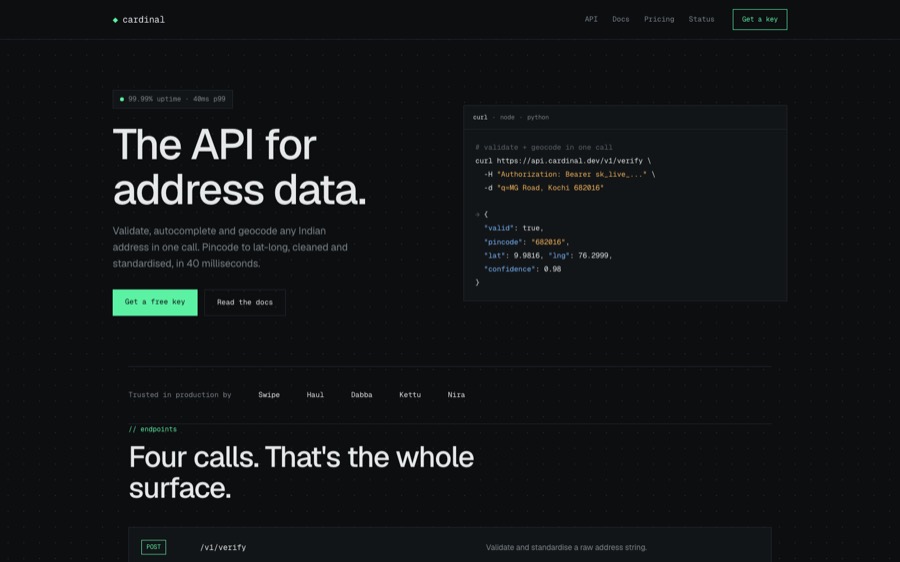Click the Read the docs button

[245, 303]
